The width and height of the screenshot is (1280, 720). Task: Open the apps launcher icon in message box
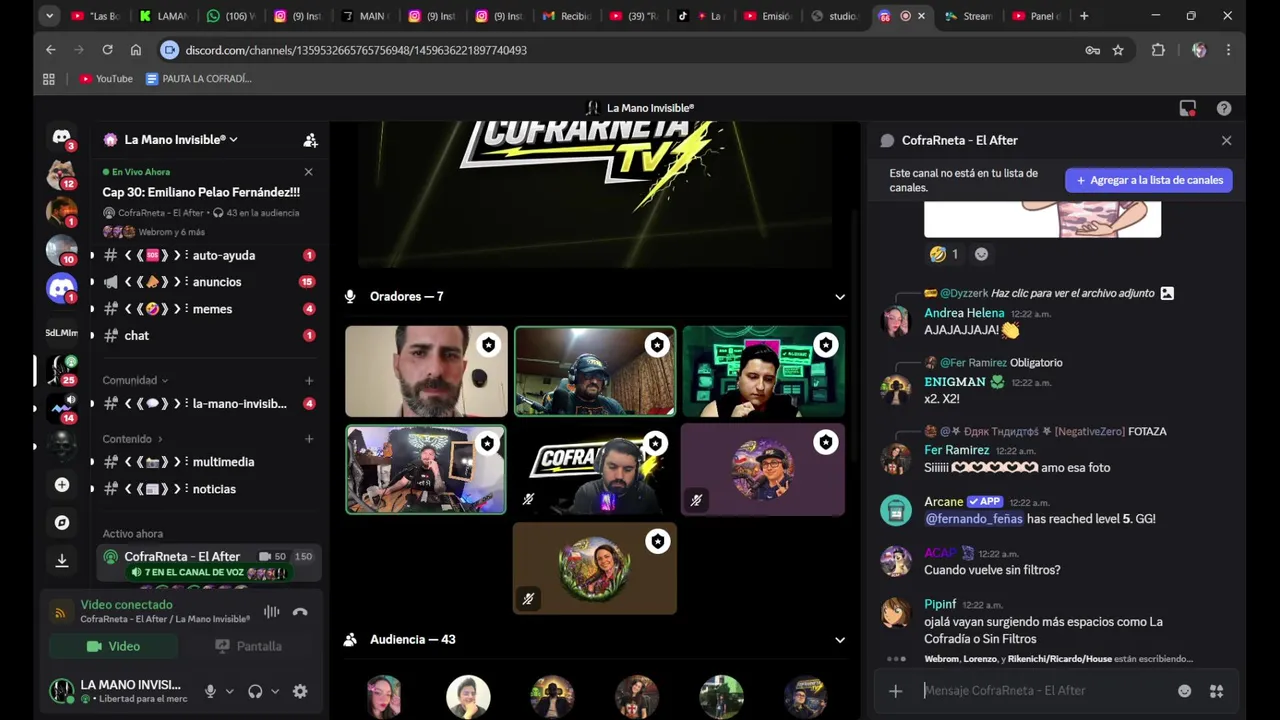tap(1216, 691)
